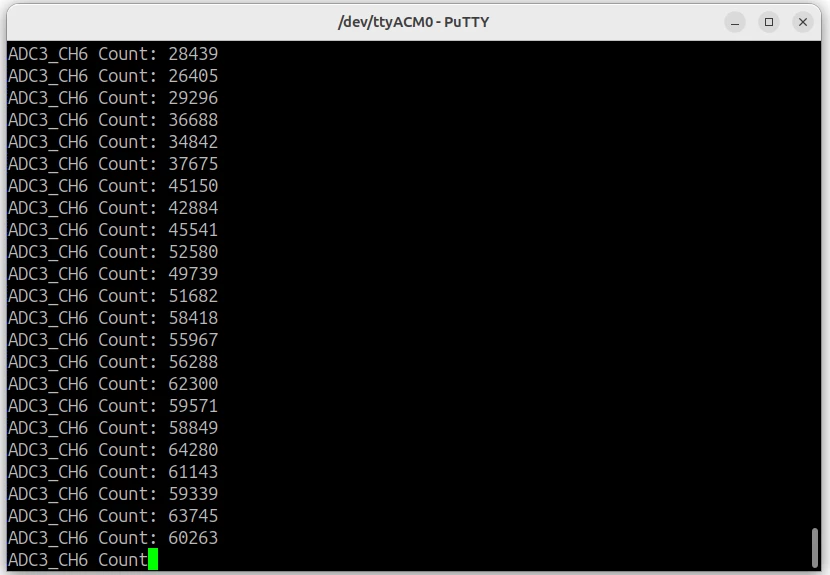Click the green terminal cursor block

pos(153,559)
